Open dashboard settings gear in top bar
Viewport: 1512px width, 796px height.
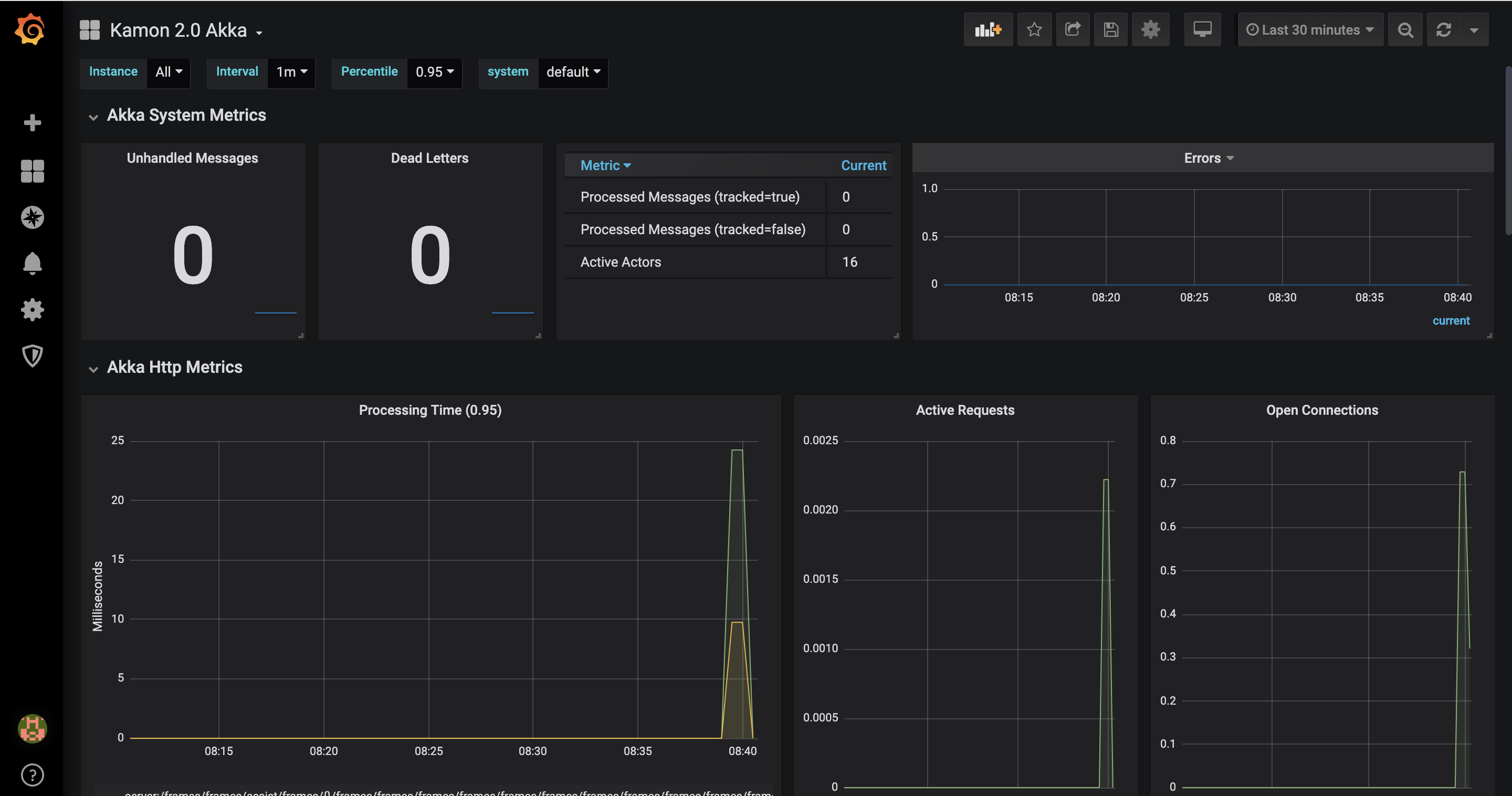tap(1150, 30)
